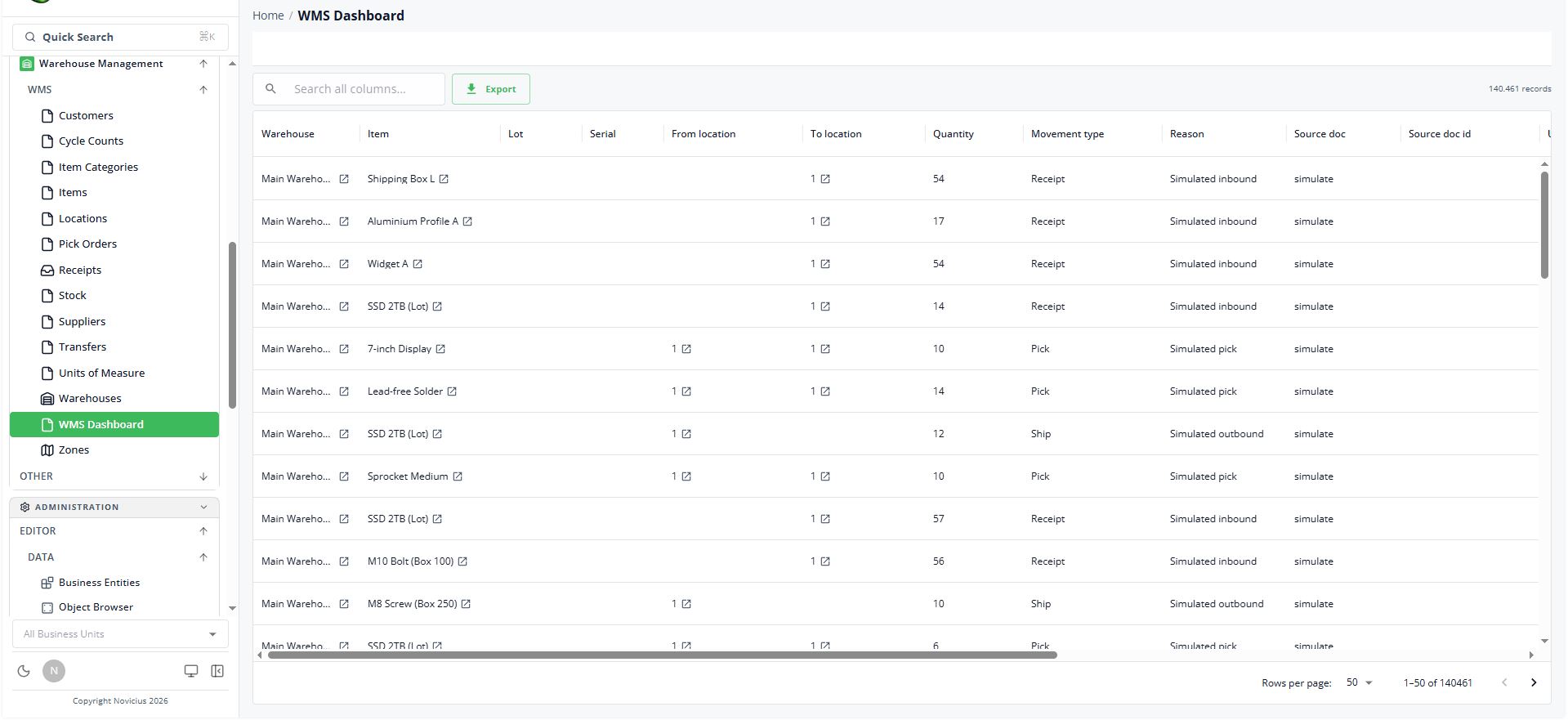Open to-location link in Aluminium Profile A row

click(x=825, y=221)
